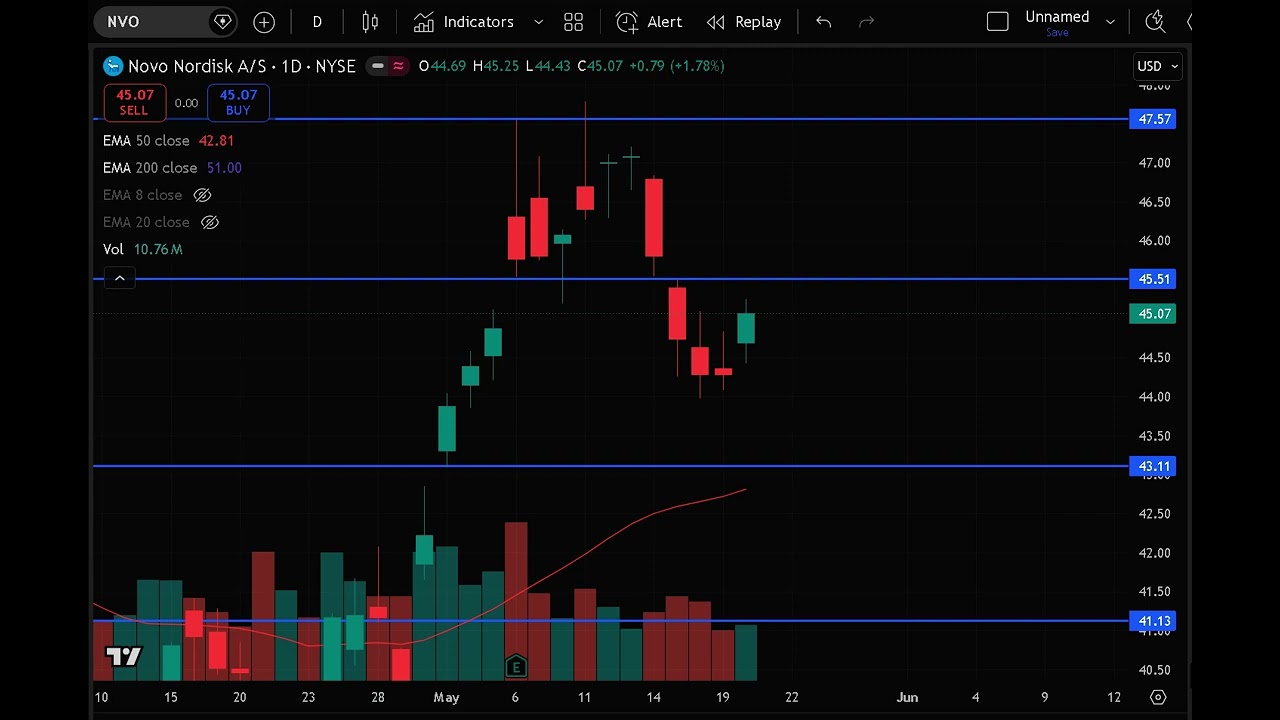
Task: Open the candlestick chart type selector
Action: pos(370,21)
